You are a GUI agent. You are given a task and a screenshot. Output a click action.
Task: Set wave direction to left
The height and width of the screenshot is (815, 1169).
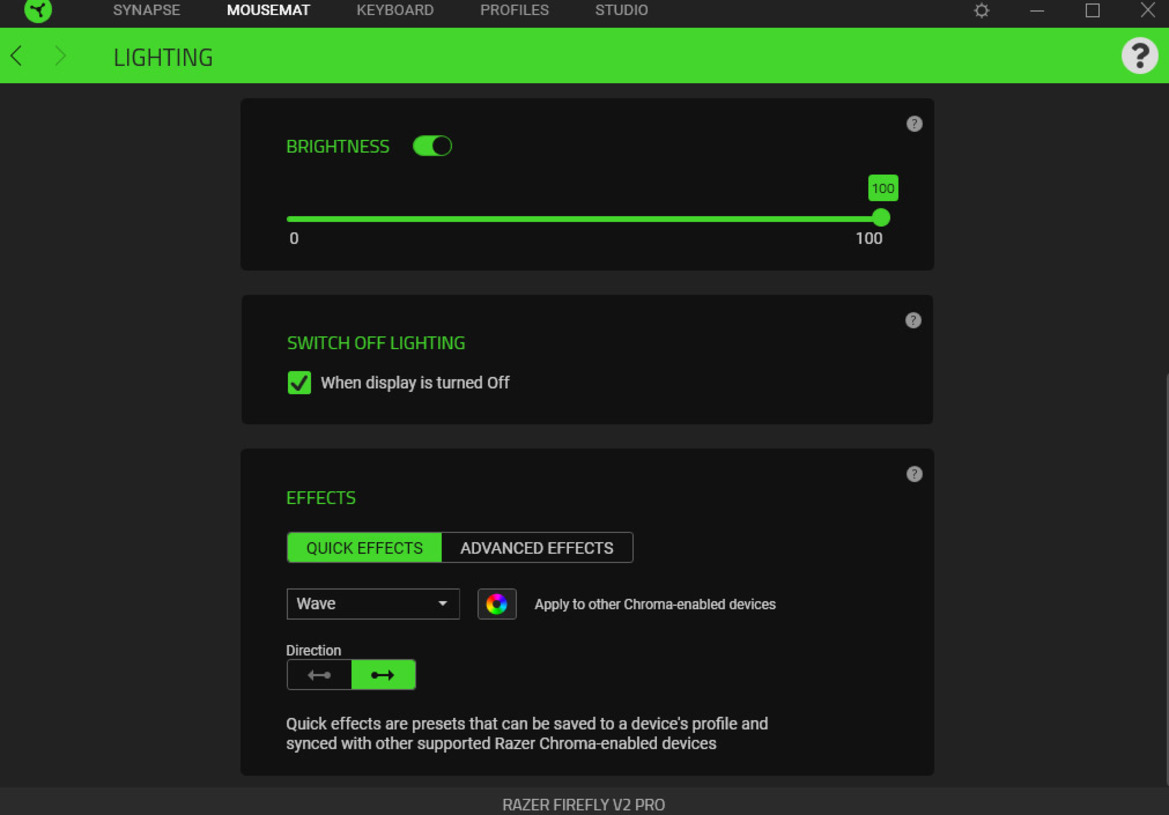point(319,675)
